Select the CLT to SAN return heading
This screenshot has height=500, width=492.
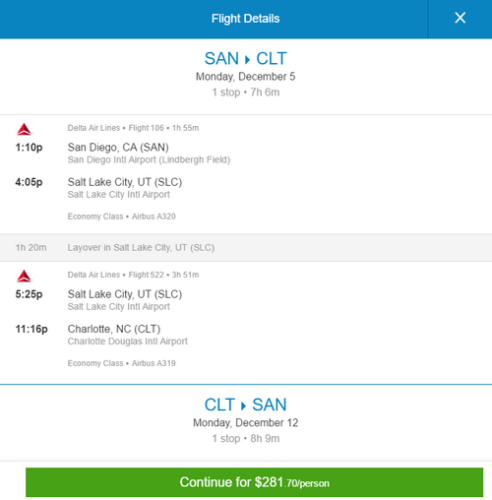[x=245, y=405]
